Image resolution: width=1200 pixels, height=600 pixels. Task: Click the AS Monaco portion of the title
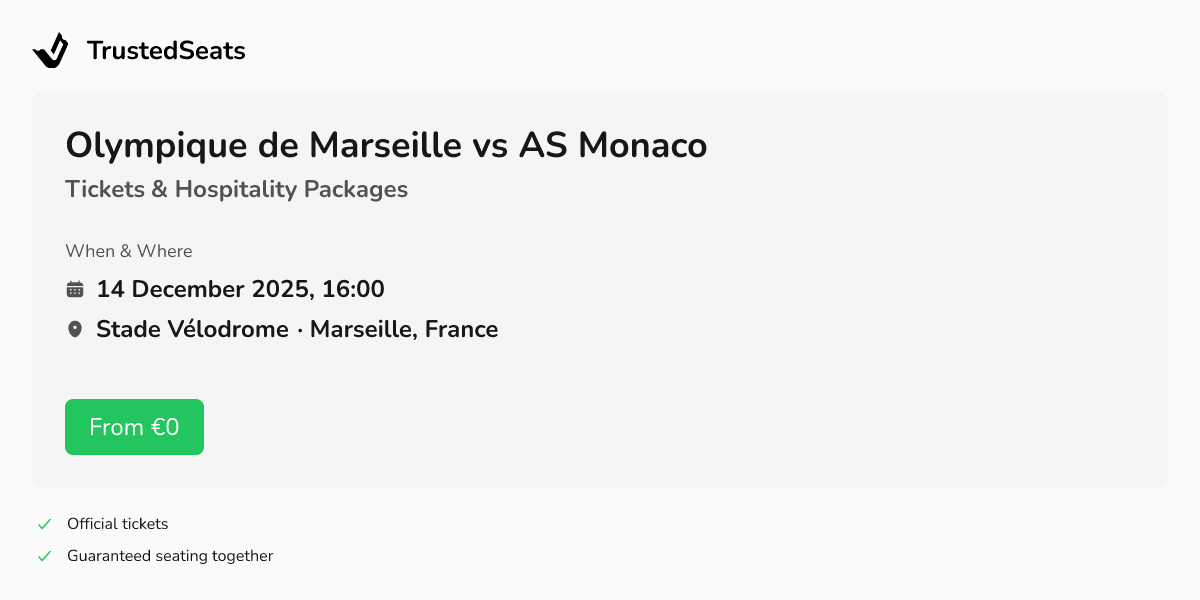(x=613, y=145)
